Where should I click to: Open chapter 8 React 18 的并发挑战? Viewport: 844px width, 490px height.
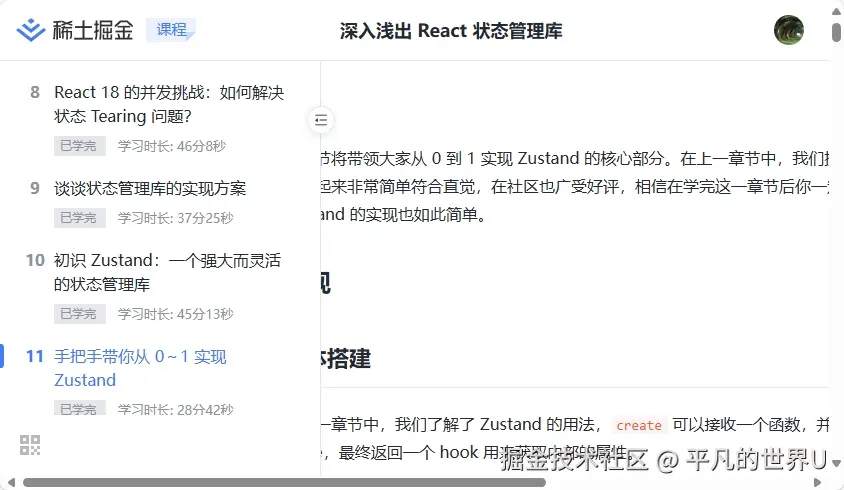[169, 104]
